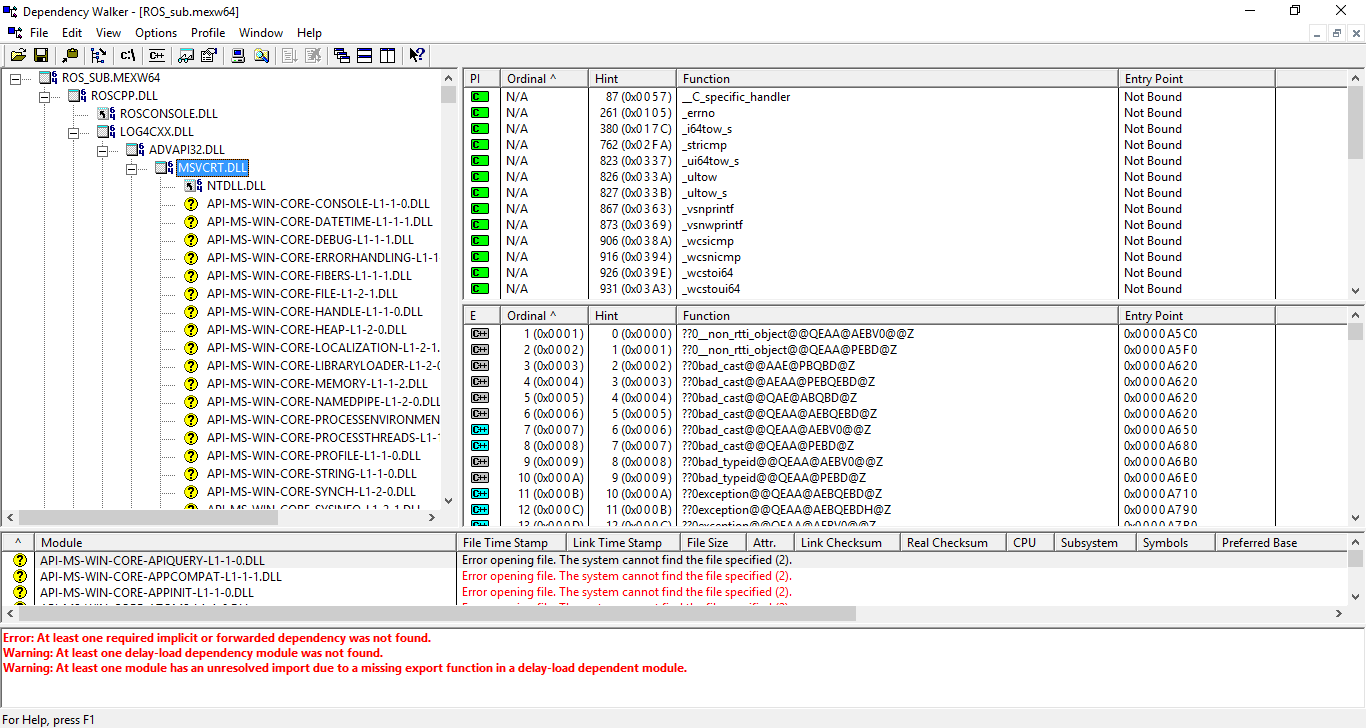Open Configure Module Search Order icon
Image resolution: width=1366 pixels, height=728 pixels.
(x=261, y=55)
